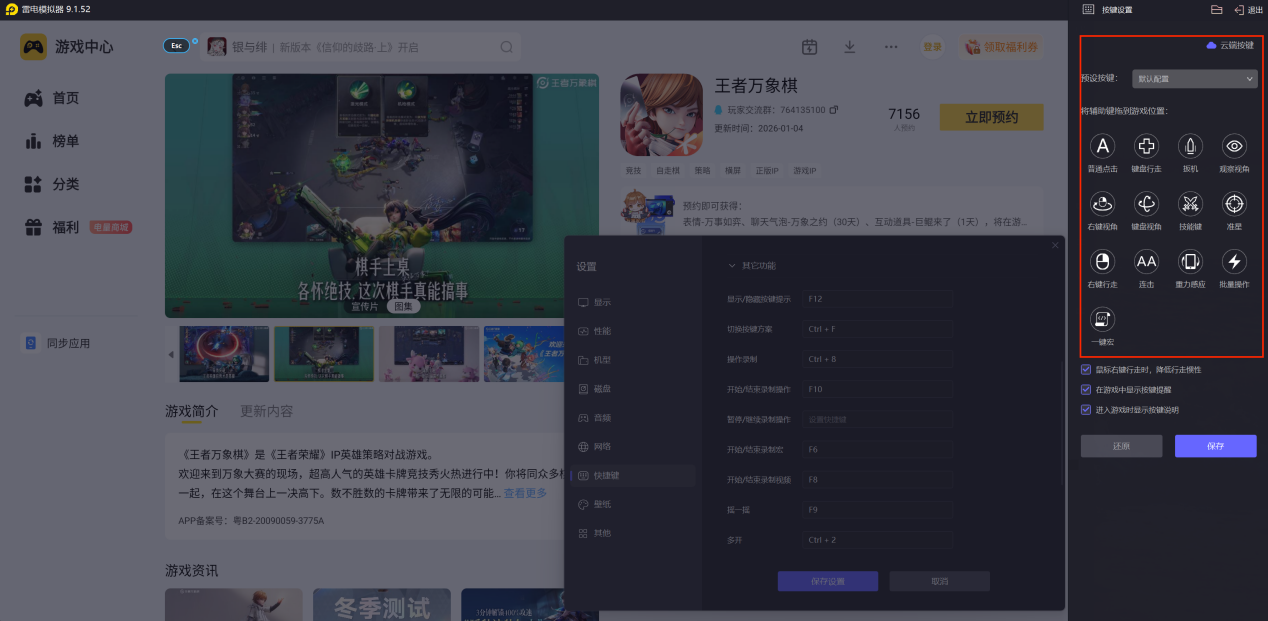
Task: Toggle 在游戏中显示按键提醒 checkbox
Action: tap(1086, 389)
